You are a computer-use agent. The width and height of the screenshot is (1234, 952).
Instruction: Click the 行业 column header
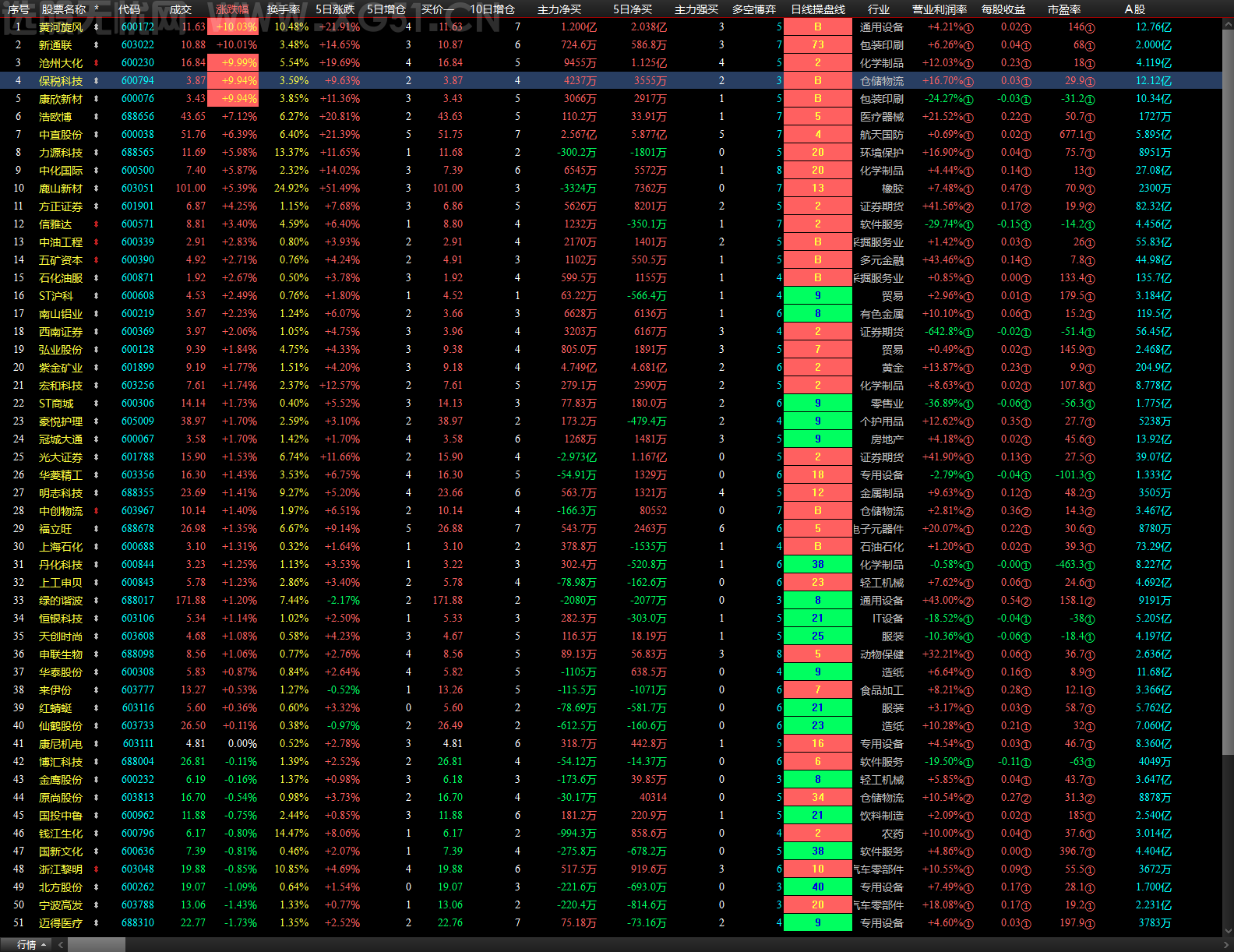(x=879, y=9)
